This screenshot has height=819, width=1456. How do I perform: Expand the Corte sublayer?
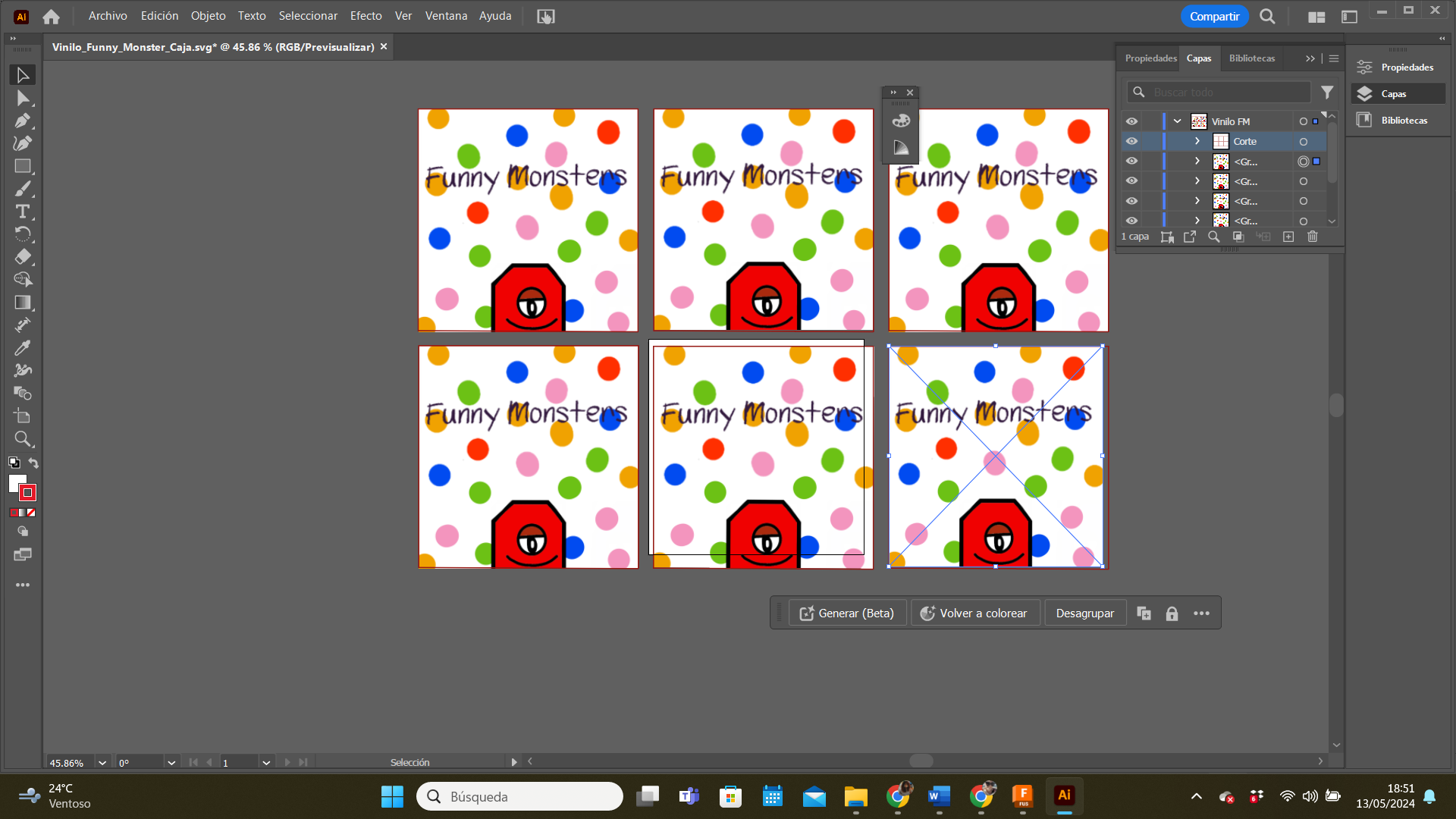tap(1197, 141)
